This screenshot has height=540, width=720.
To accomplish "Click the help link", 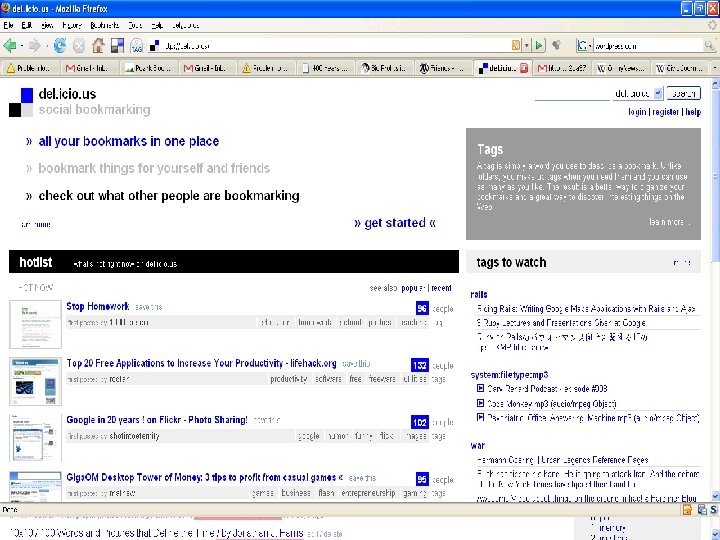I will [693, 112].
